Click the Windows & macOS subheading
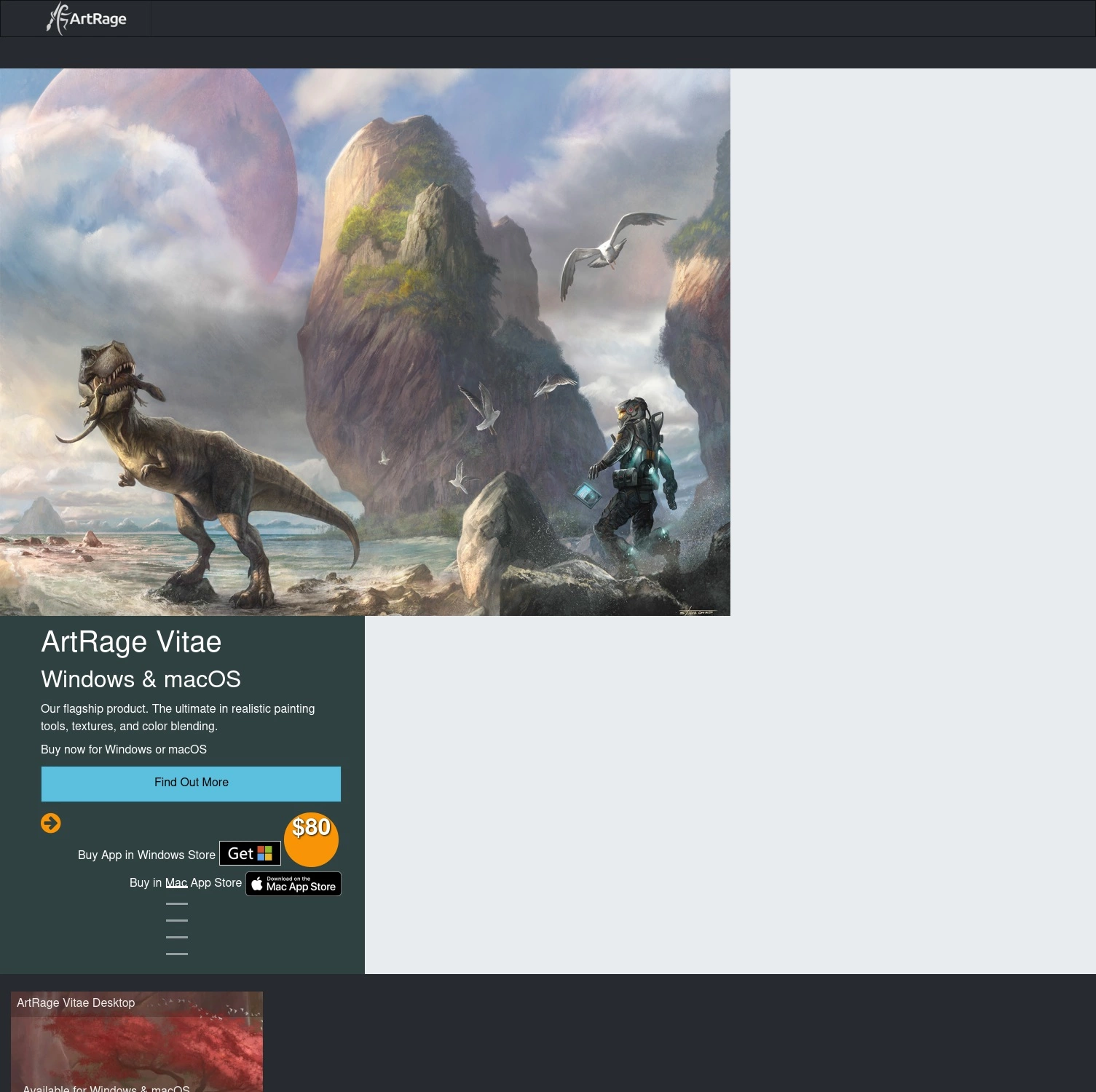This screenshot has width=1096, height=1092. point(141,679)
